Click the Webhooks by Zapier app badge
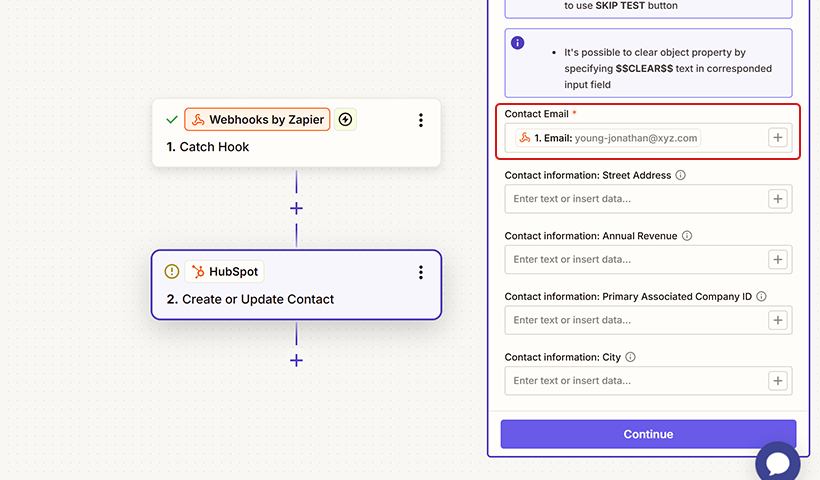This screenshot has width=820, height=480. point(257,120)
